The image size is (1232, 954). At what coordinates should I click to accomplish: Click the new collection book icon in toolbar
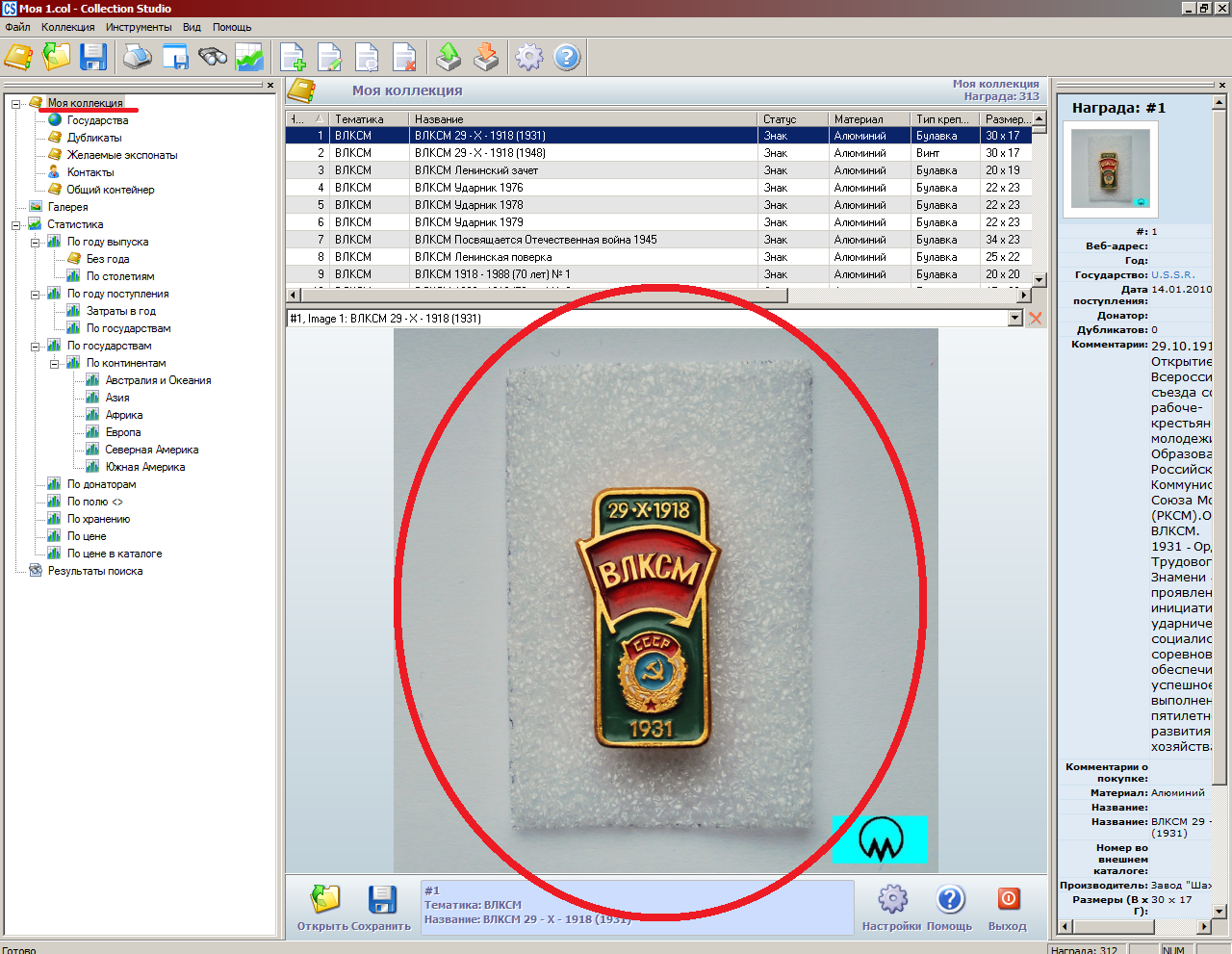(18, 57)
